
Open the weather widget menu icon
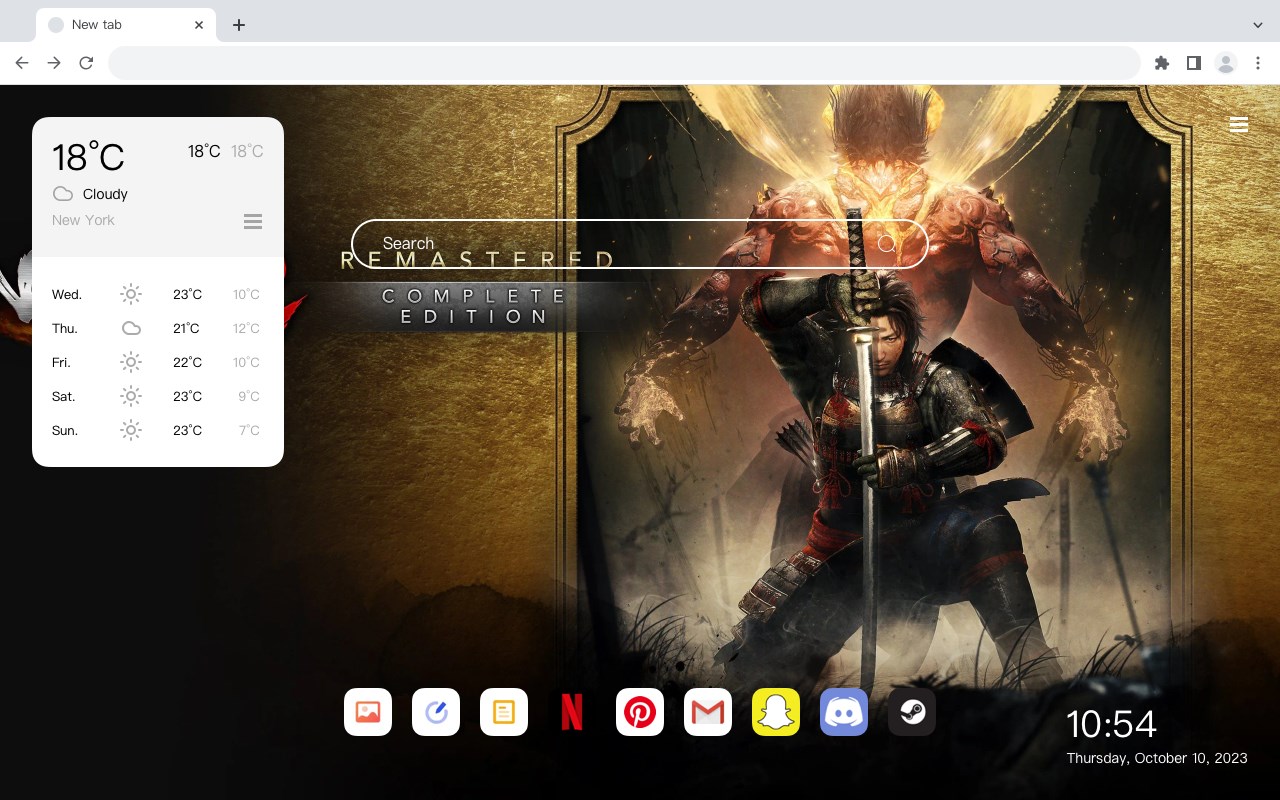[x=253, y=221]
